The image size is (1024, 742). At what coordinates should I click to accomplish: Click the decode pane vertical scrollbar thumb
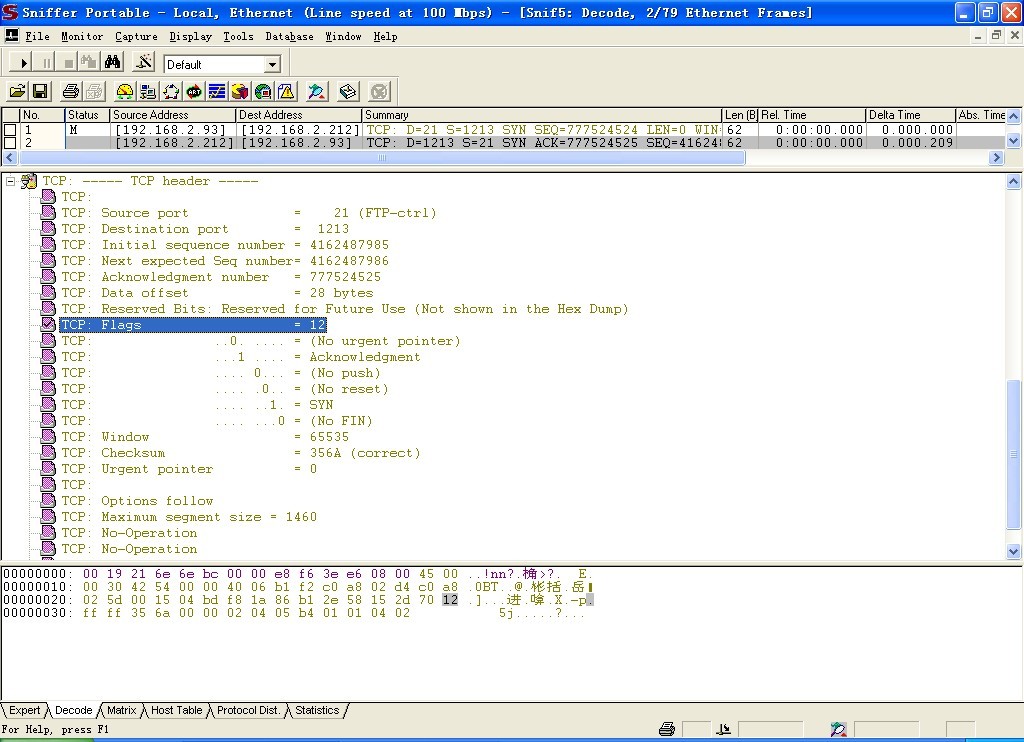tap(1014, 454)
